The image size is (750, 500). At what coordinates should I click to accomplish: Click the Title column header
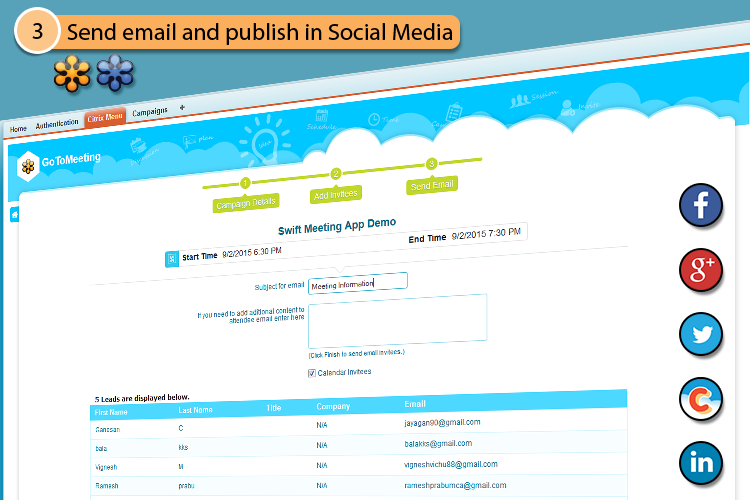[x=274, y=408]
